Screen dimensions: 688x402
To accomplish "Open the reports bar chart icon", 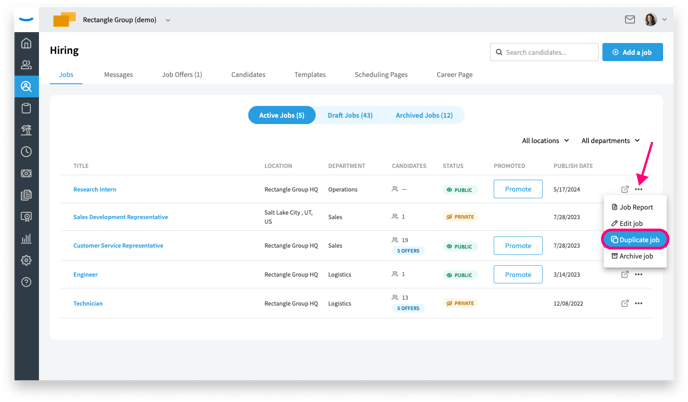I will pos(26,238).
